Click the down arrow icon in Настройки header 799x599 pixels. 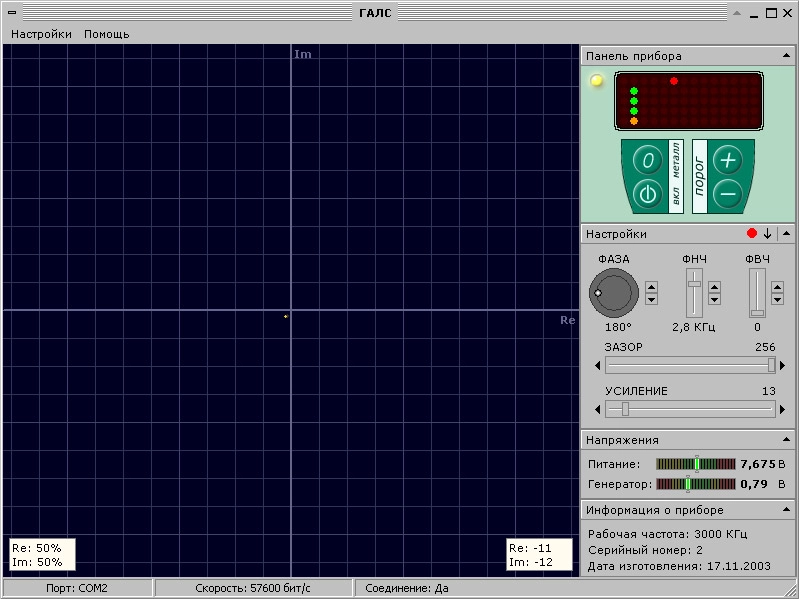tap(767, 234)
